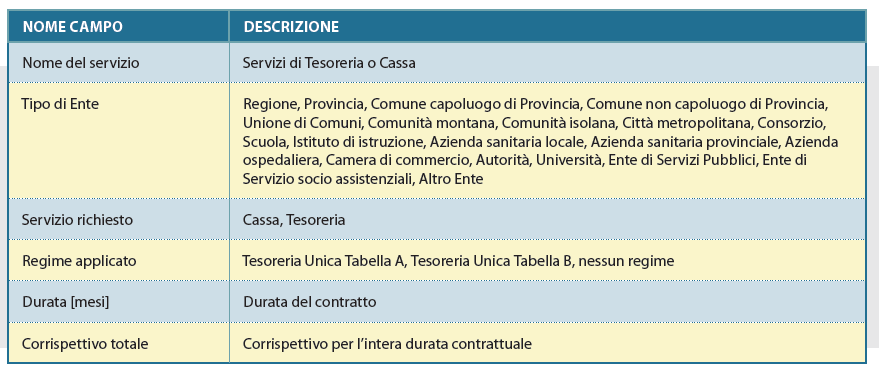Select the Tipo di Ente cell
The image size is (879, 374).
coord(118,141)
